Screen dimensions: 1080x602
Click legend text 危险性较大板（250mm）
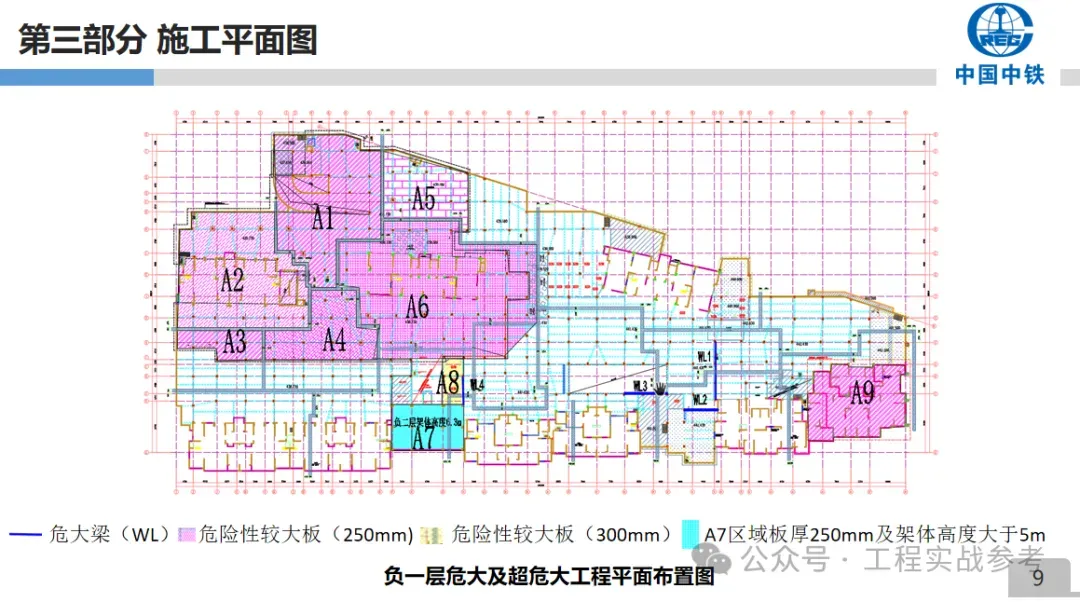coord(306,534)
